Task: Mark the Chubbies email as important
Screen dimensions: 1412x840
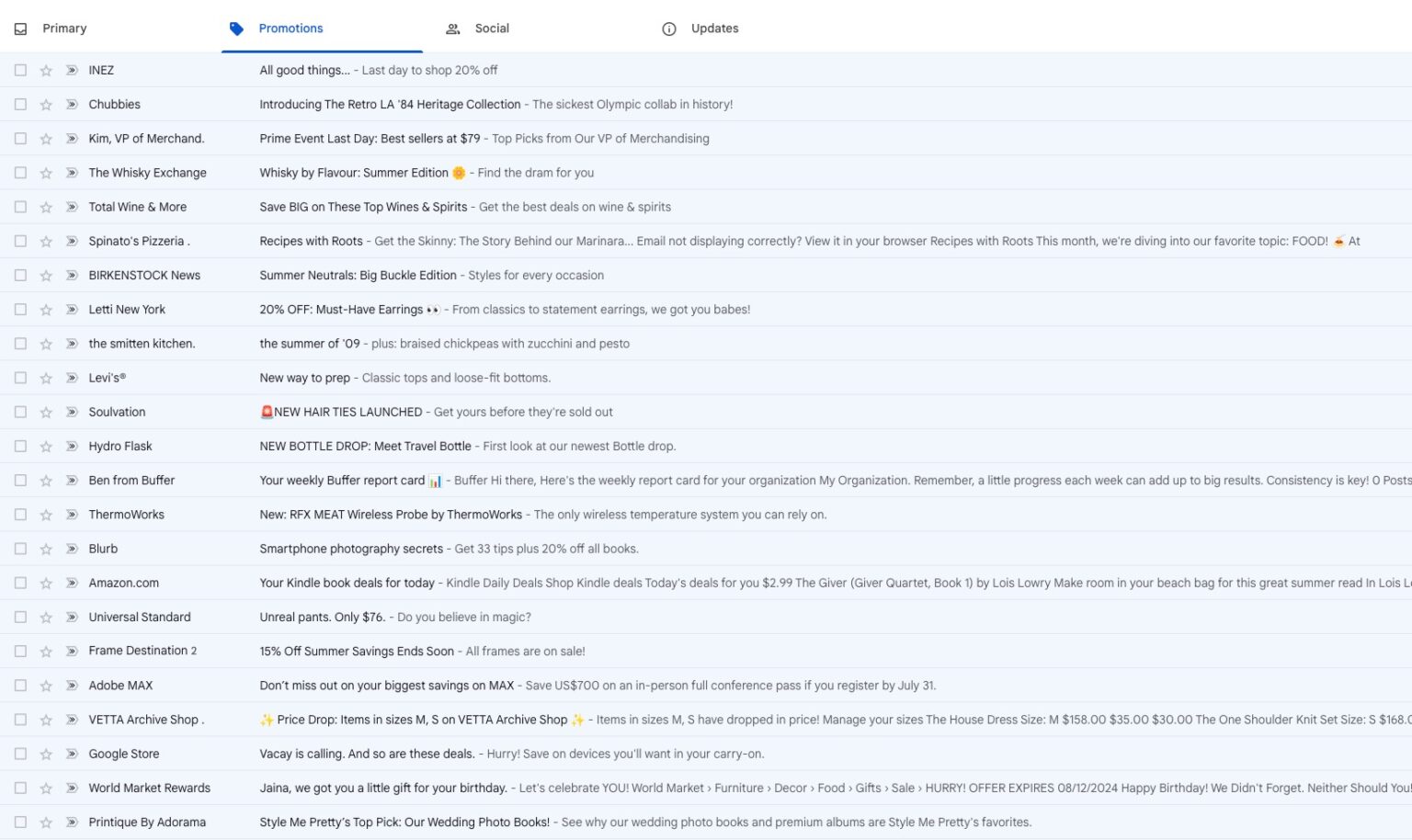Action: (71, 104)
